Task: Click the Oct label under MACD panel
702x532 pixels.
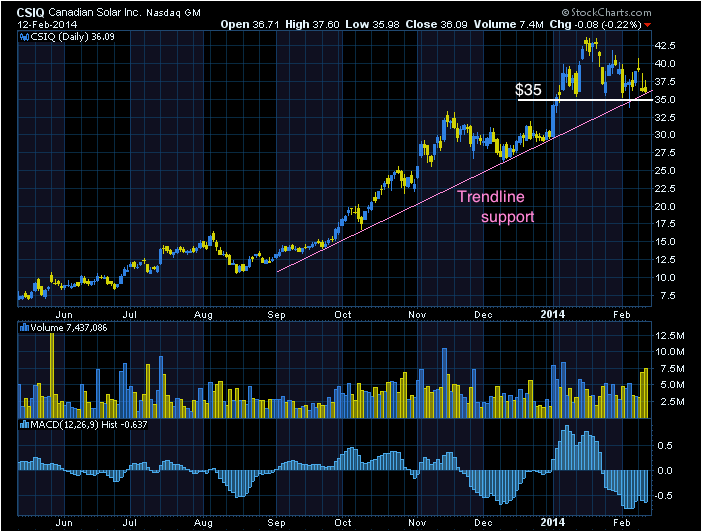Action: (343, 523)
